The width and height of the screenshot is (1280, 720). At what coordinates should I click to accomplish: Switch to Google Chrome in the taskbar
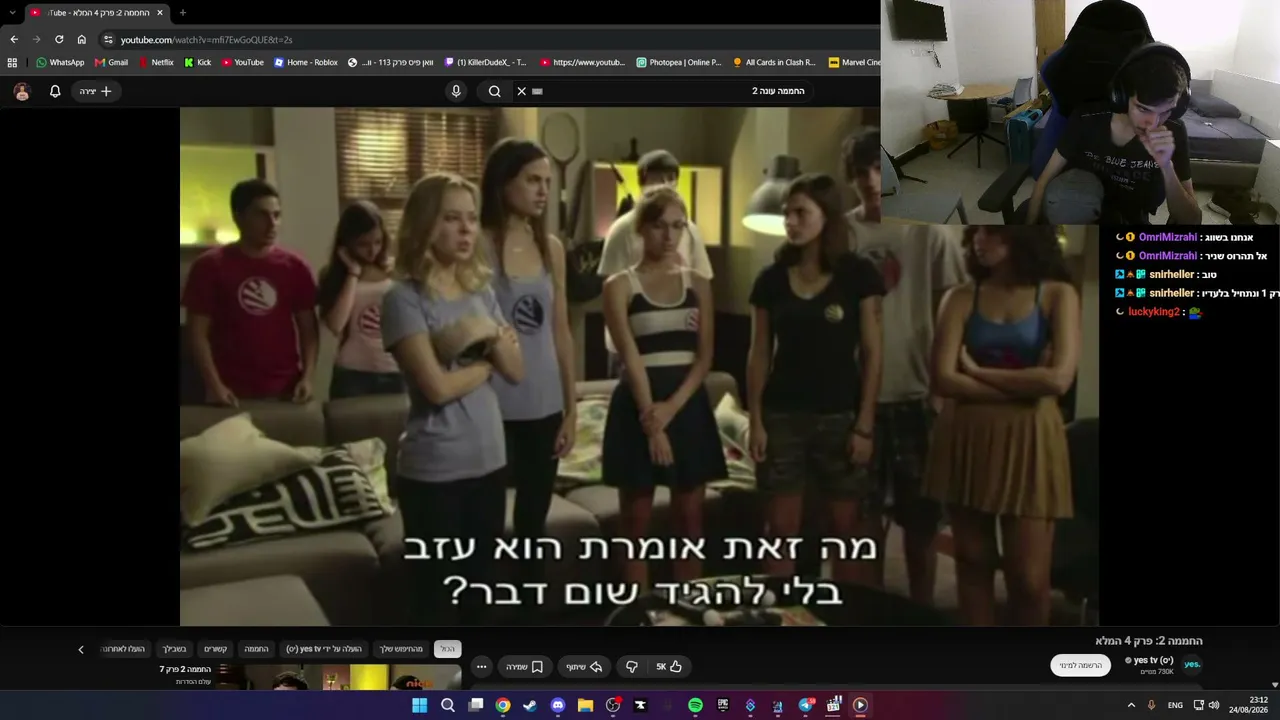click(503, 705)
